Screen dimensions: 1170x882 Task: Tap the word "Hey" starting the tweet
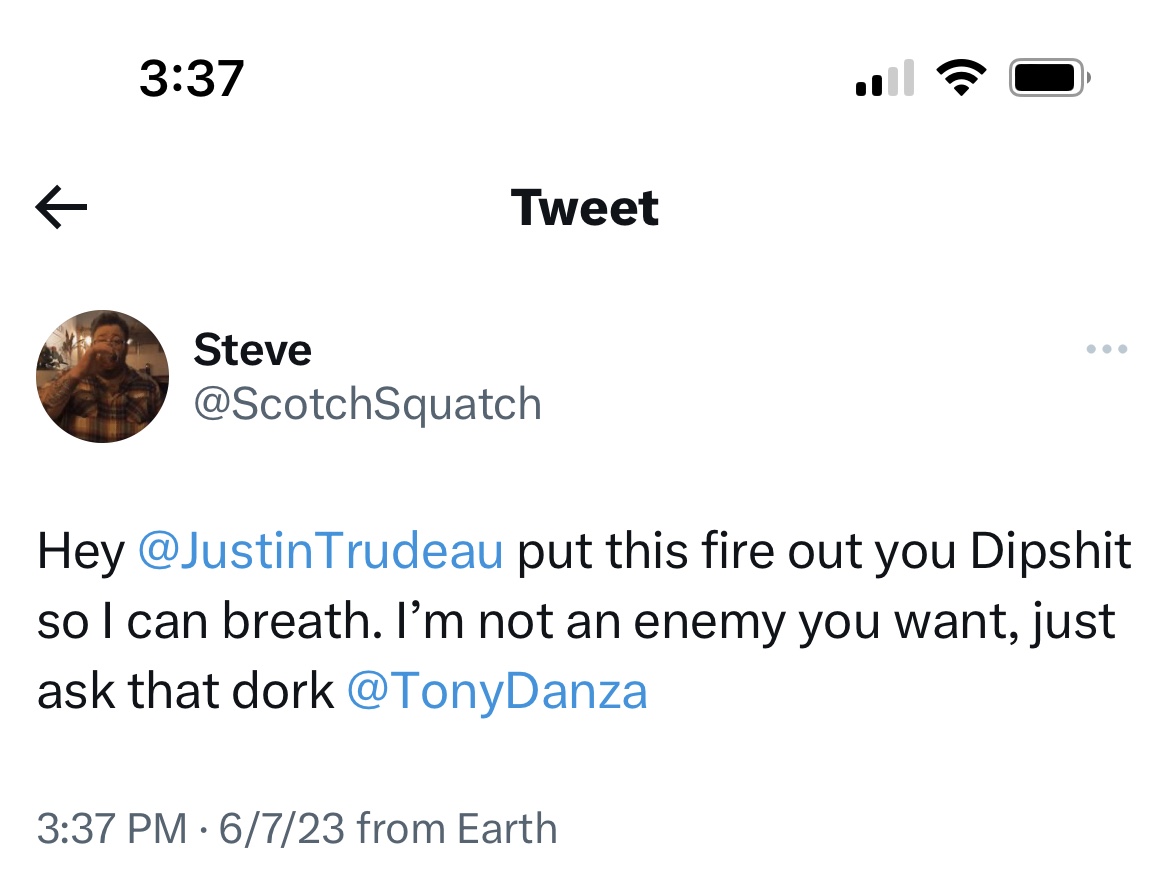click(80, 552)
